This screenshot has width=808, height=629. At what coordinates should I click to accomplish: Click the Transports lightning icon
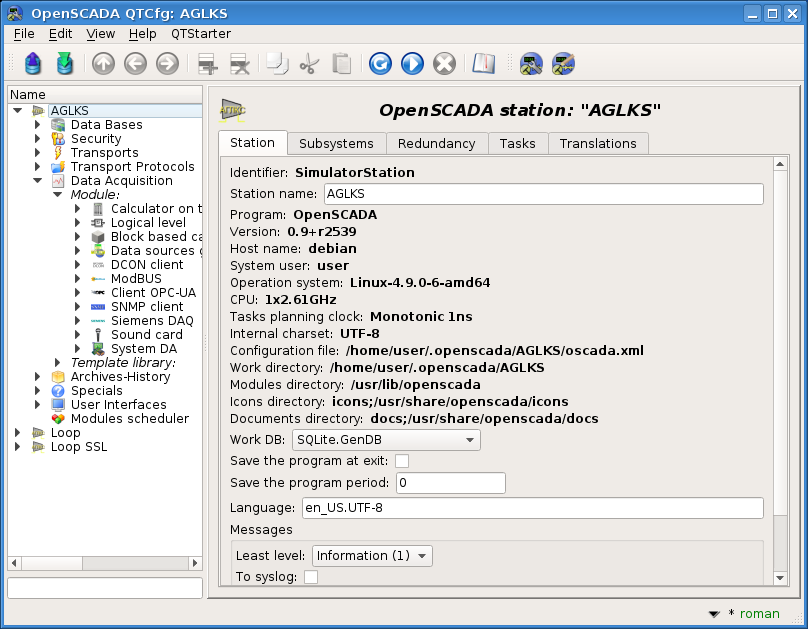[x=58, y=152]
